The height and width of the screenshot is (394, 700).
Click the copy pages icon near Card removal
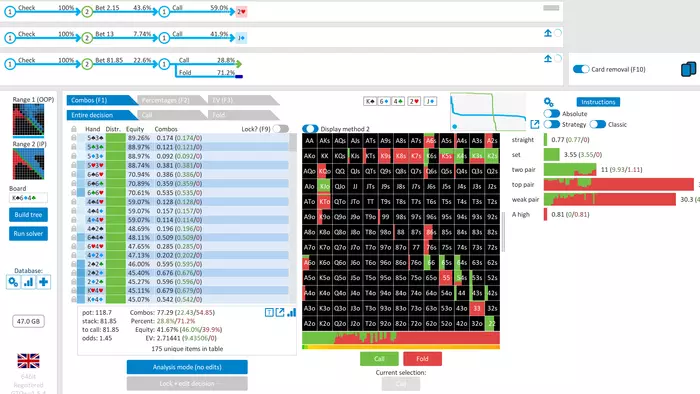pos(688,69)
